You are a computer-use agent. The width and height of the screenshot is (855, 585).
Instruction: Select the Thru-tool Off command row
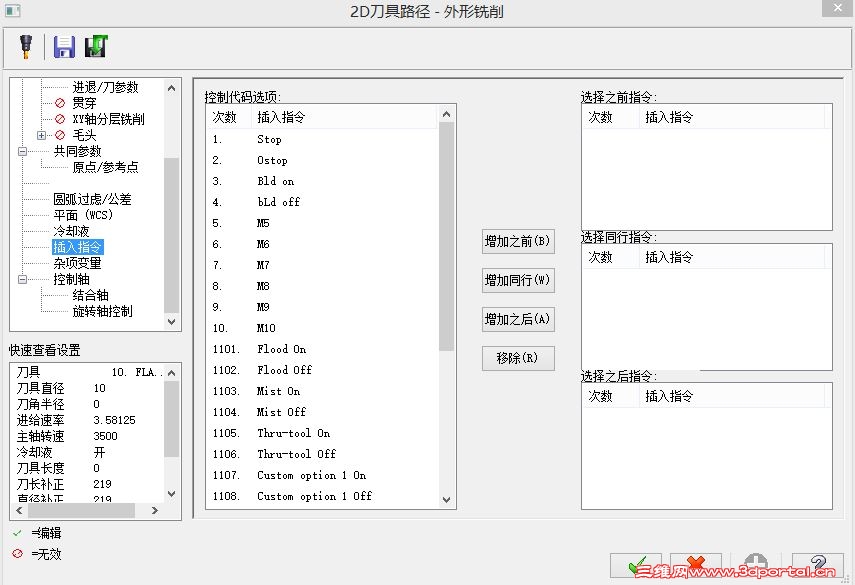322,454
